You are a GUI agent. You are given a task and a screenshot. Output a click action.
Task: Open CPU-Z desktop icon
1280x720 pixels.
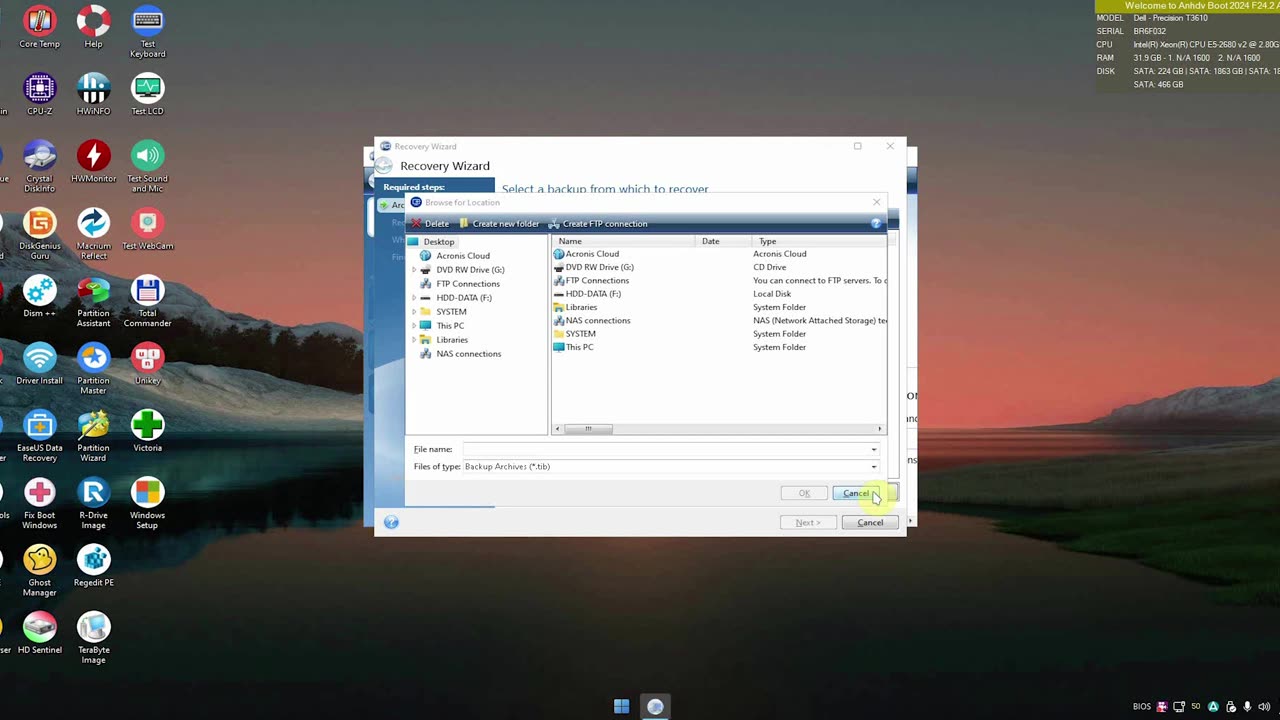[39, 94]
